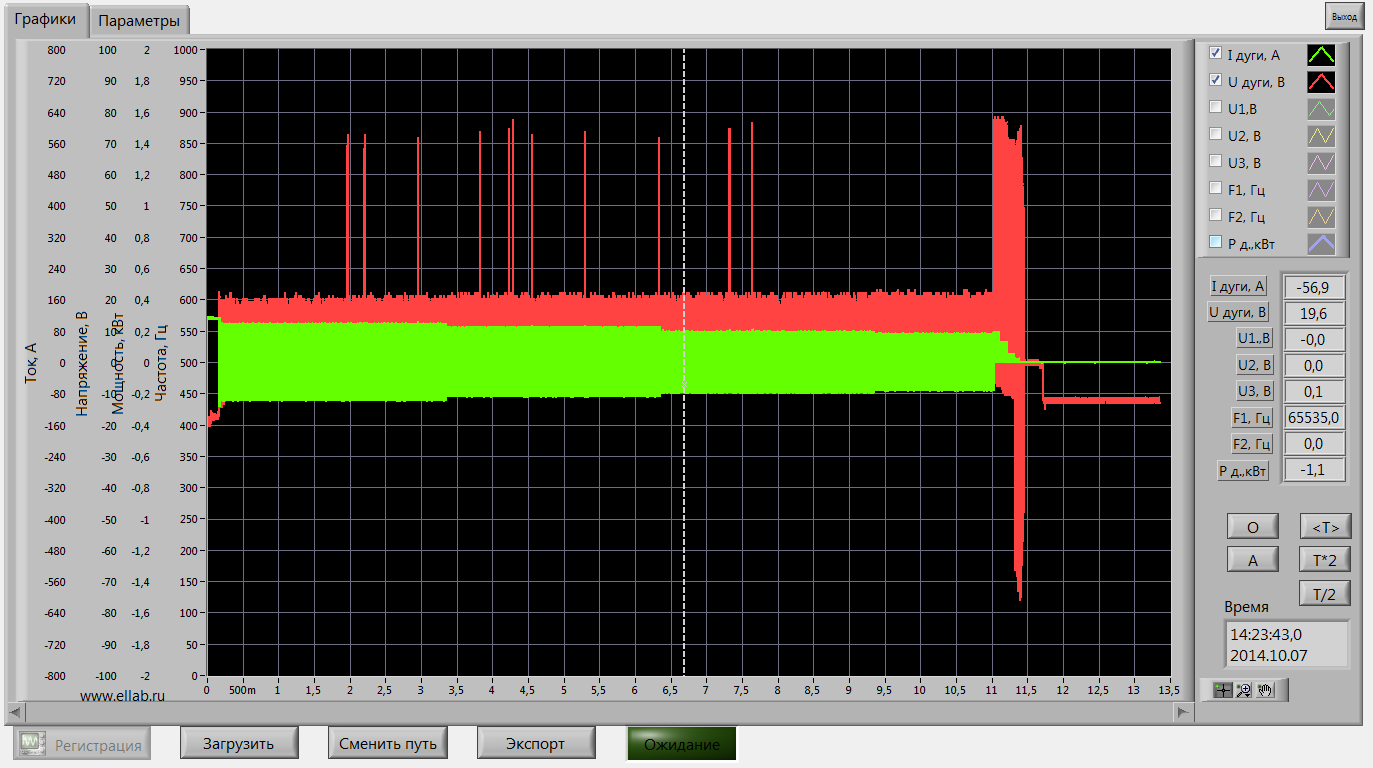Click the Ток, А axis label

[30, 362]
